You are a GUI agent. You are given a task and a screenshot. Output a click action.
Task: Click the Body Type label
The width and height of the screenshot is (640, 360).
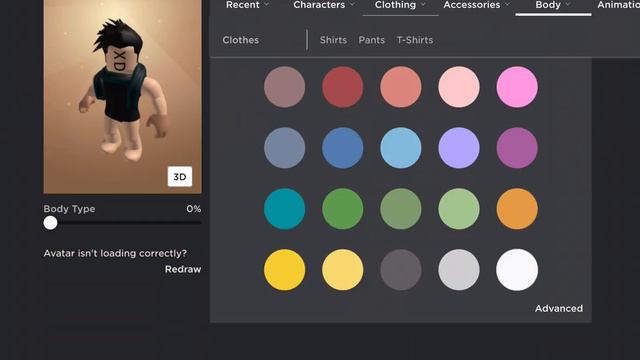[x=69, y=209]
